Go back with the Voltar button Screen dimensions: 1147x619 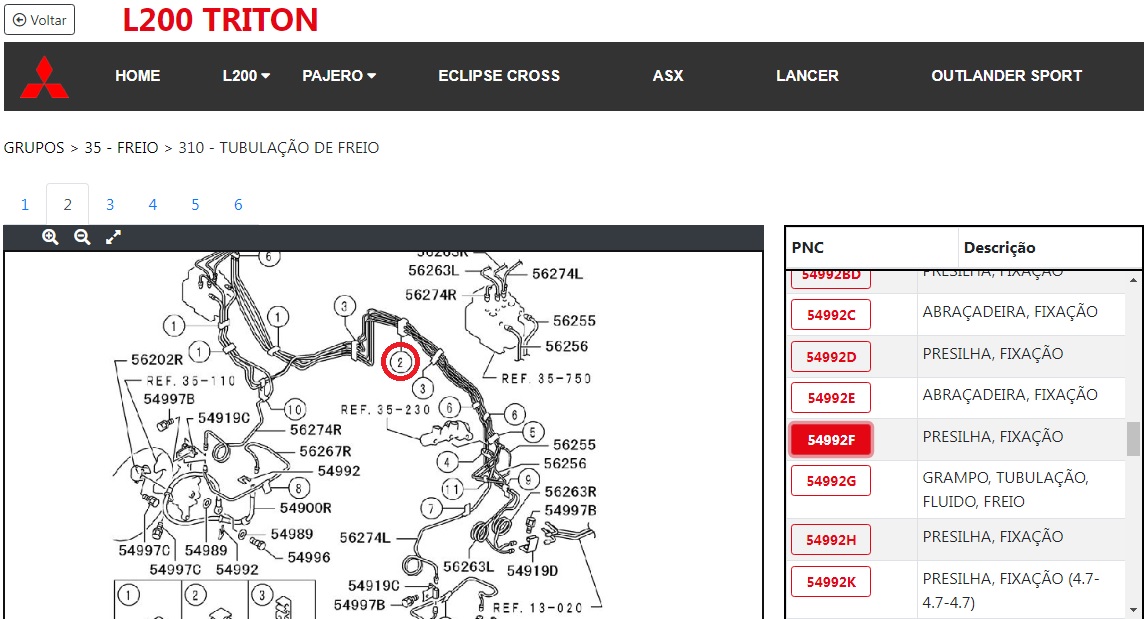(x=40, y=20)
